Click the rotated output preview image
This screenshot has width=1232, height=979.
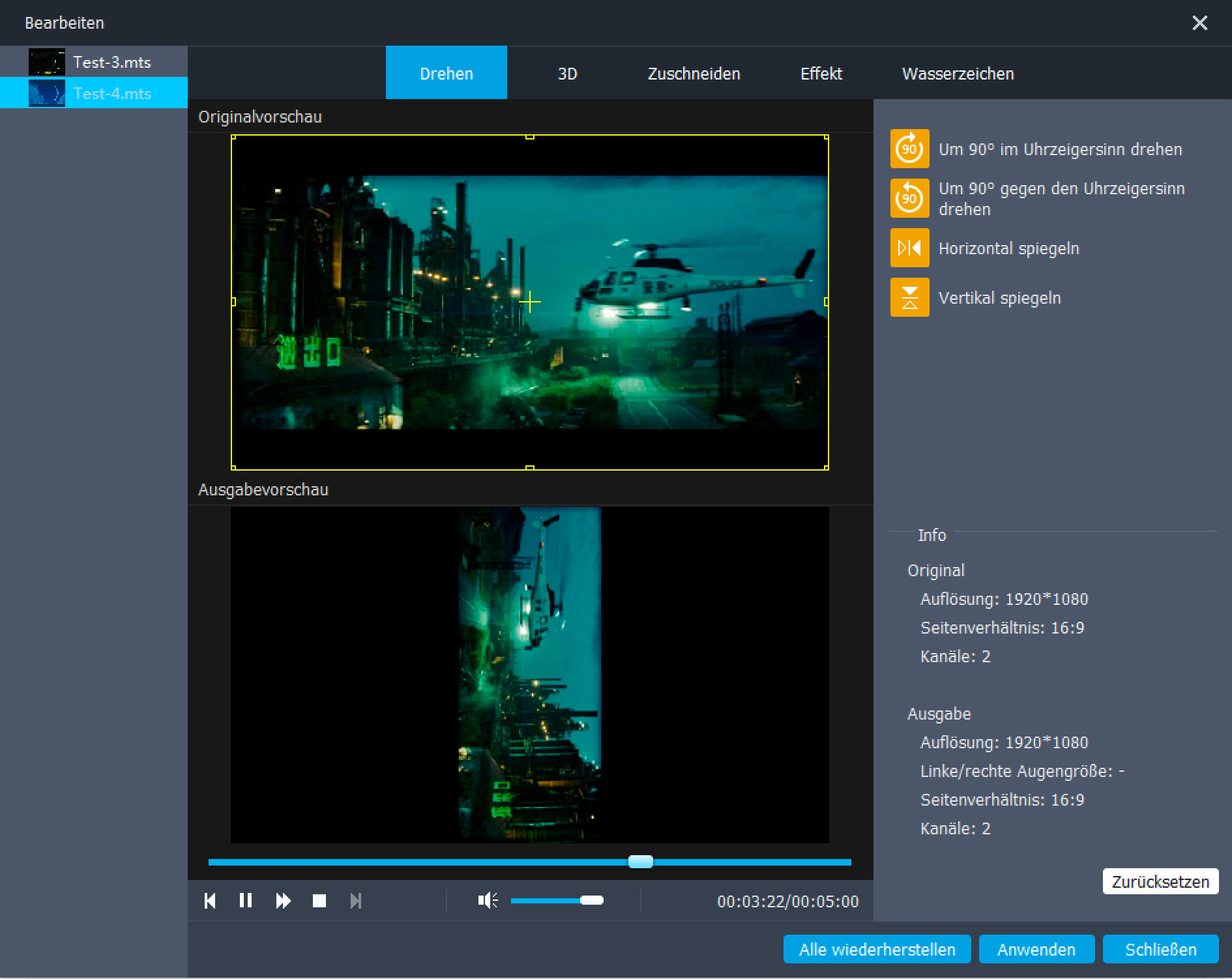530,675
